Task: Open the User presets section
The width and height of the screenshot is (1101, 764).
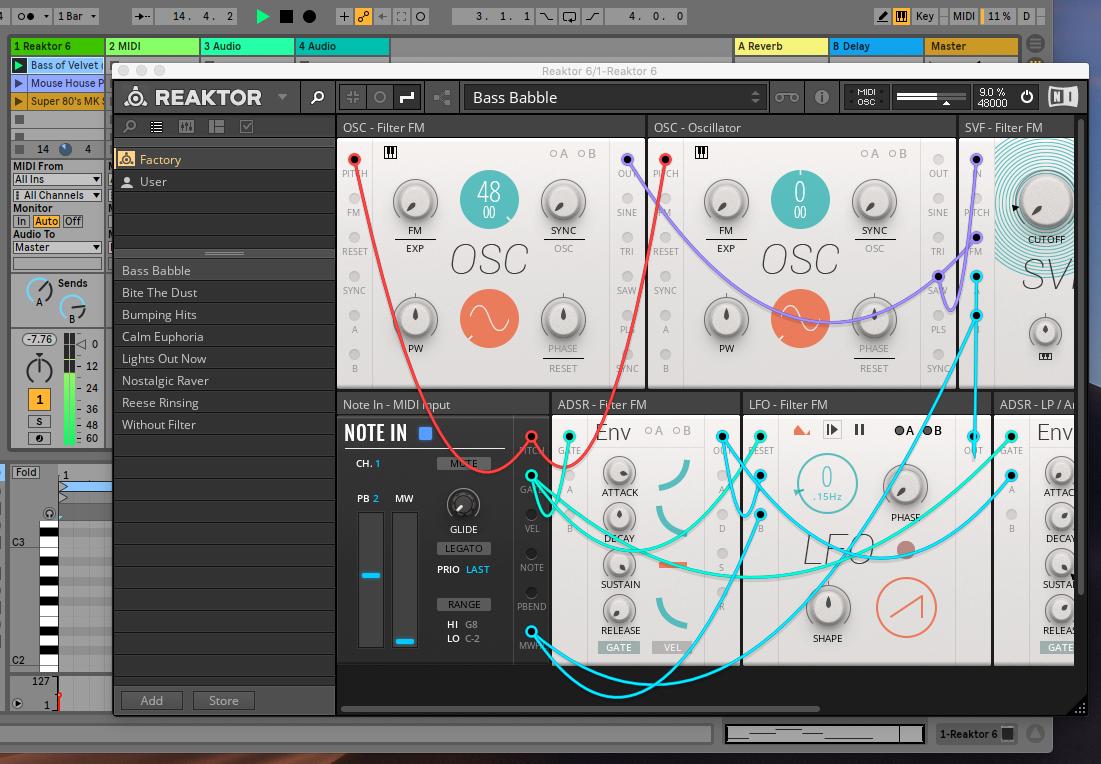Action: [x=223, y=182]
